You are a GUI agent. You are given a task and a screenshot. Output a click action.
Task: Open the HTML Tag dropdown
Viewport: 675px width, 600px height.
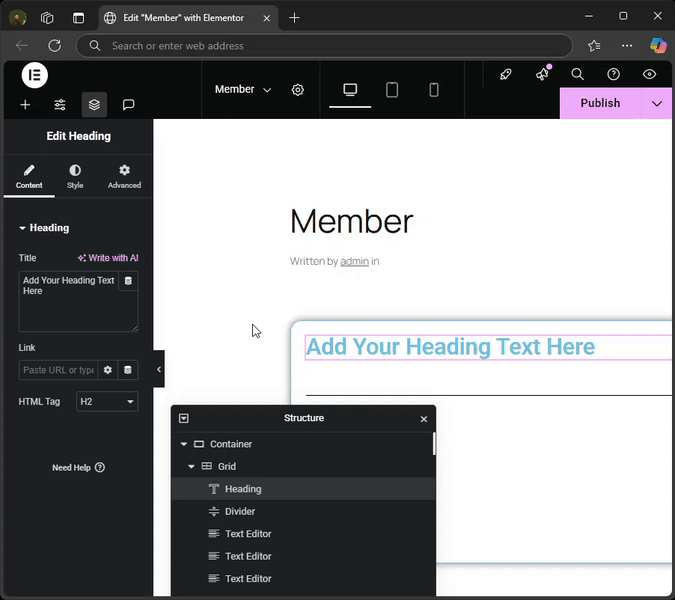click(x=107, y=402)
